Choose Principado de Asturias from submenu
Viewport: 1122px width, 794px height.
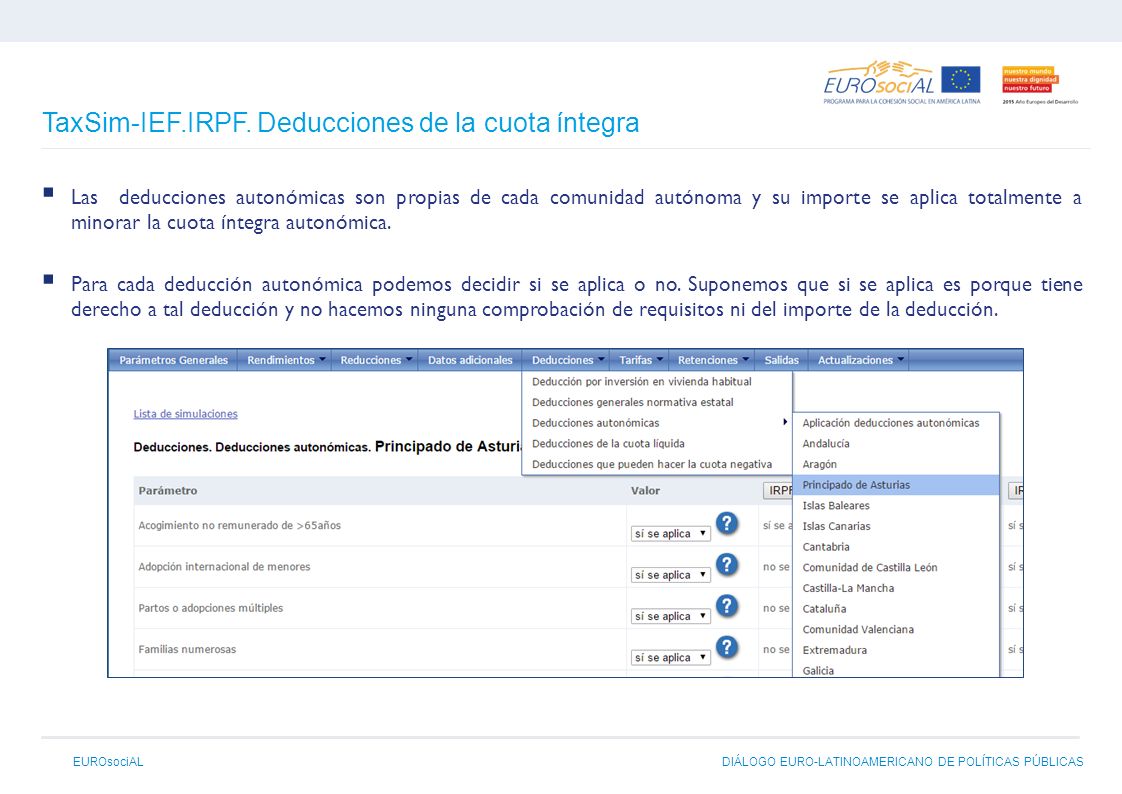pyautogui.click(x=897, y=485)
